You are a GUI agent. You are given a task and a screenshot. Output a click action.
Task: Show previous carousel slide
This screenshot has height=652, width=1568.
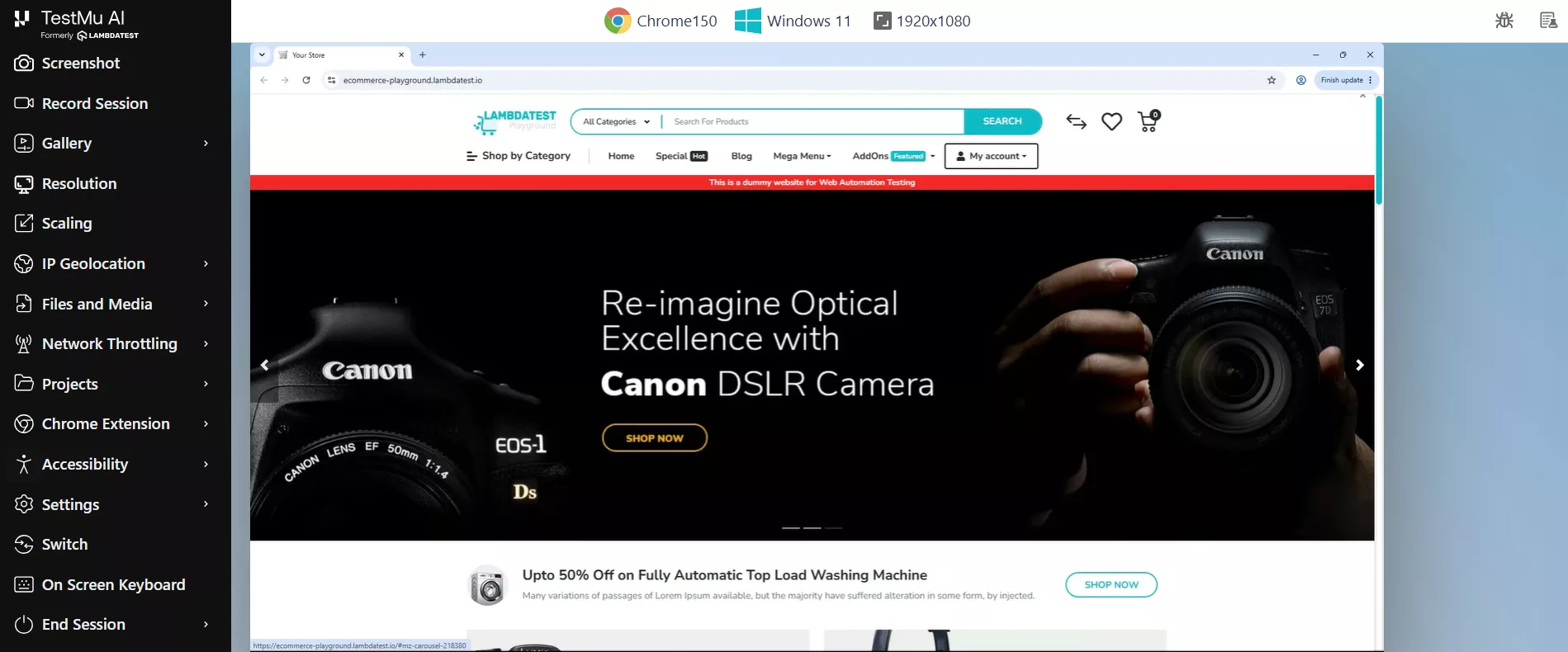[264, 365]
